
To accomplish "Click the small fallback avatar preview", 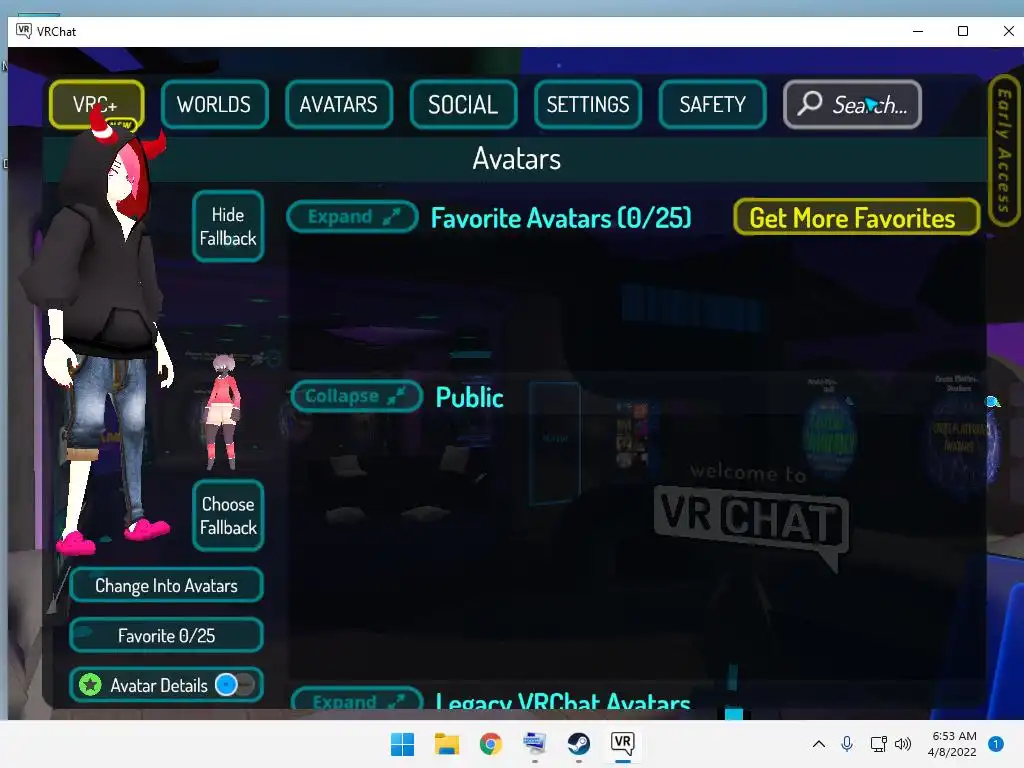I will click(223, 413).
